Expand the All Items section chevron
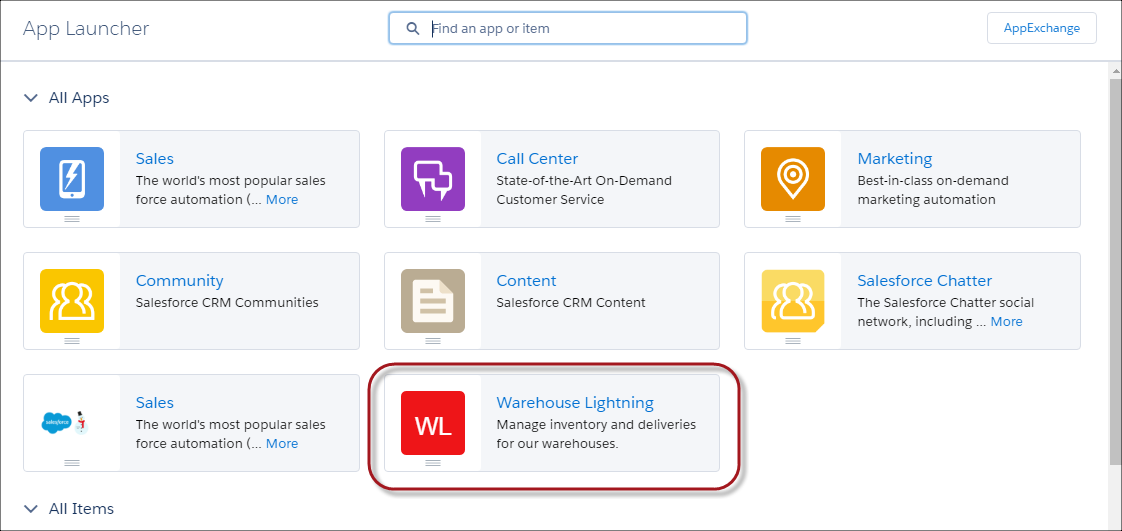The width and height of the screenshot is (1122, 531). [x=31, y=509]
